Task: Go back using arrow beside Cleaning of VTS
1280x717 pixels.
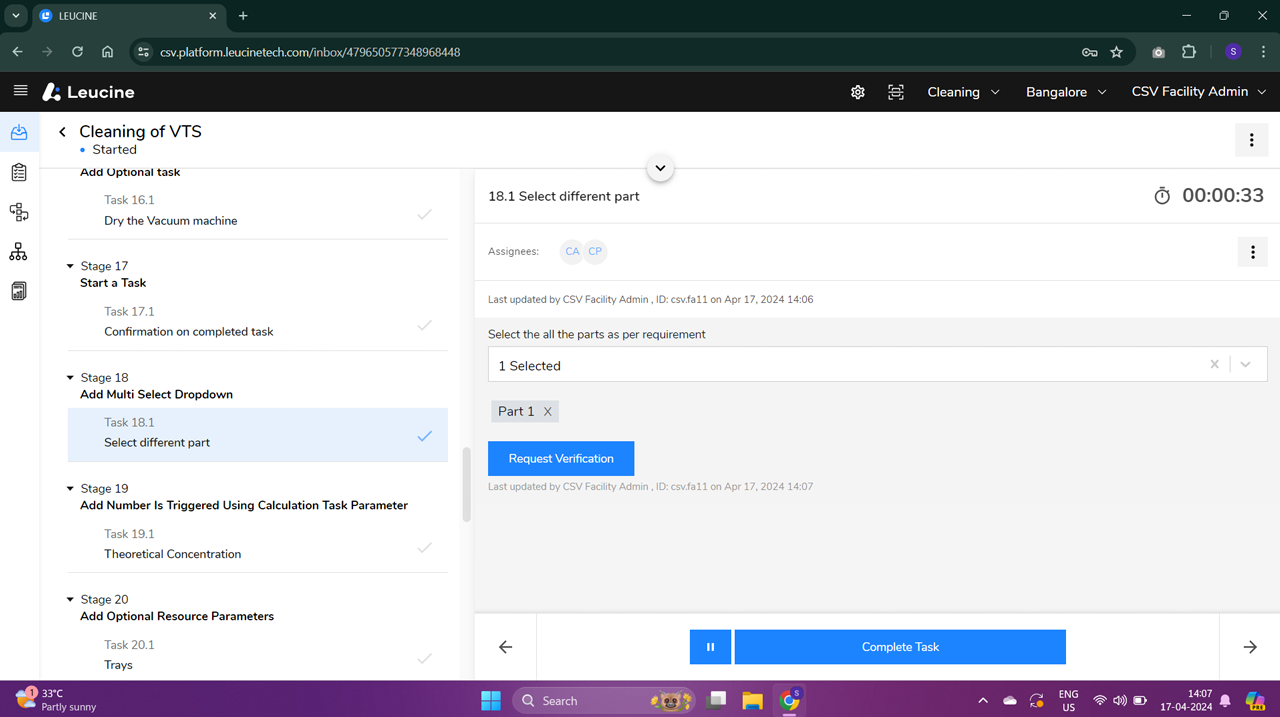Action: pyautogui.click(x=62, y=132)
